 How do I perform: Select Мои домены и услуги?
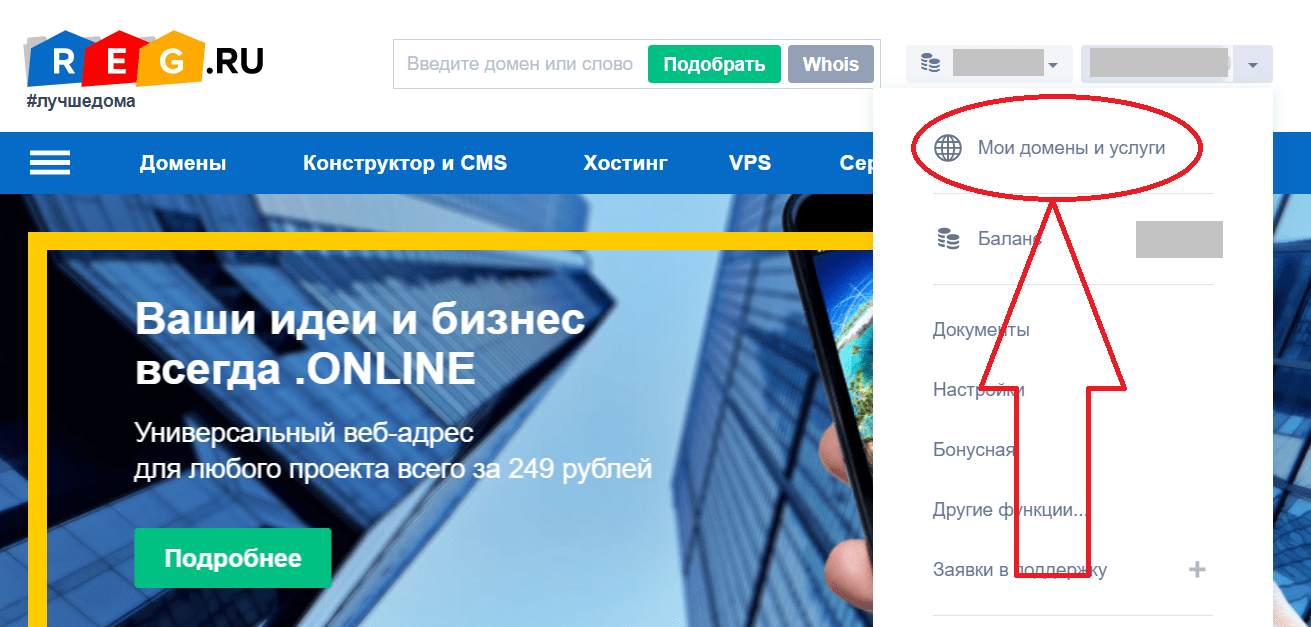pos(1072,149)
